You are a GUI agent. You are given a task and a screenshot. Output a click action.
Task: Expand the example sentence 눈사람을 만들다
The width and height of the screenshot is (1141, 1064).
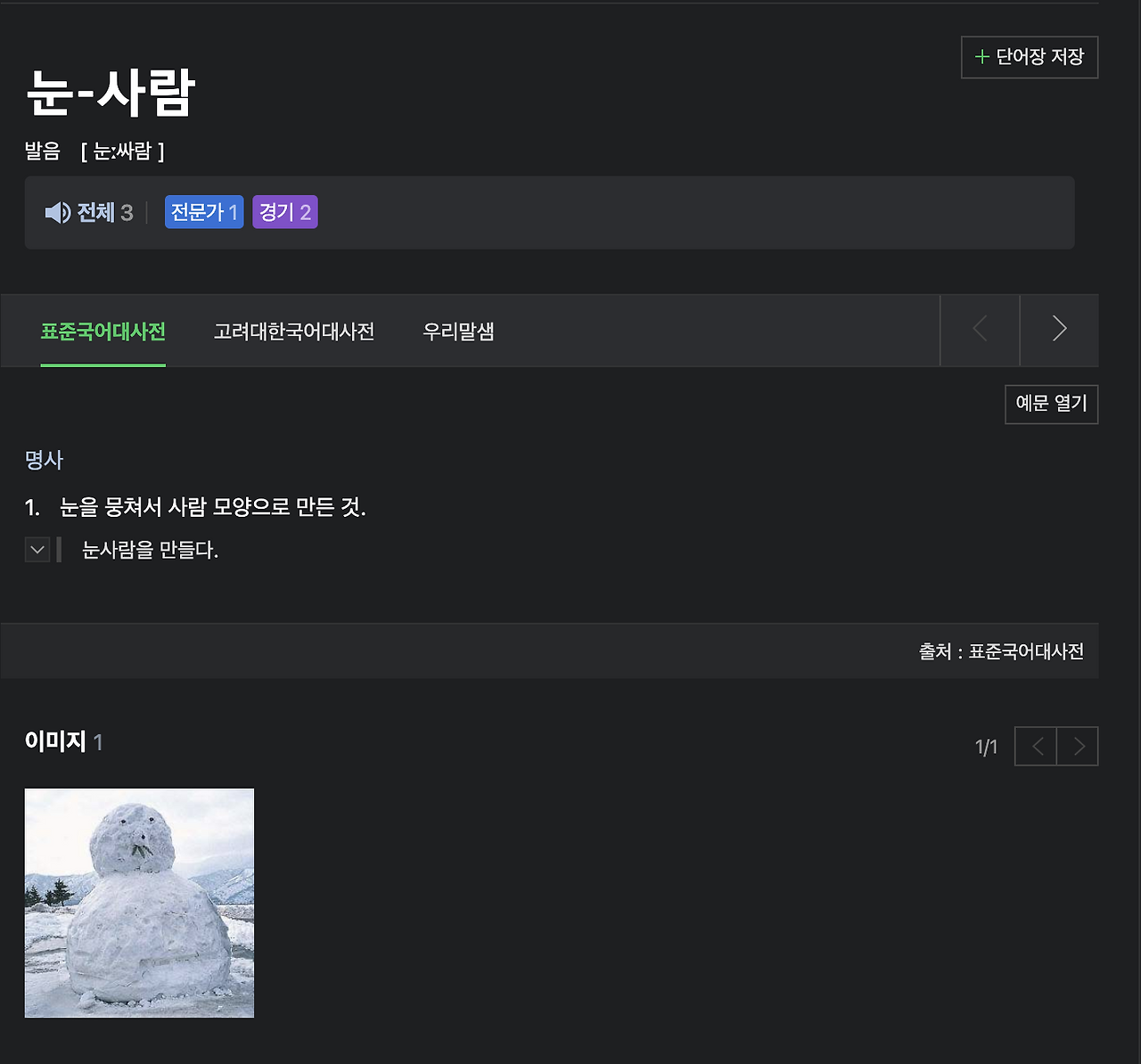37,549
